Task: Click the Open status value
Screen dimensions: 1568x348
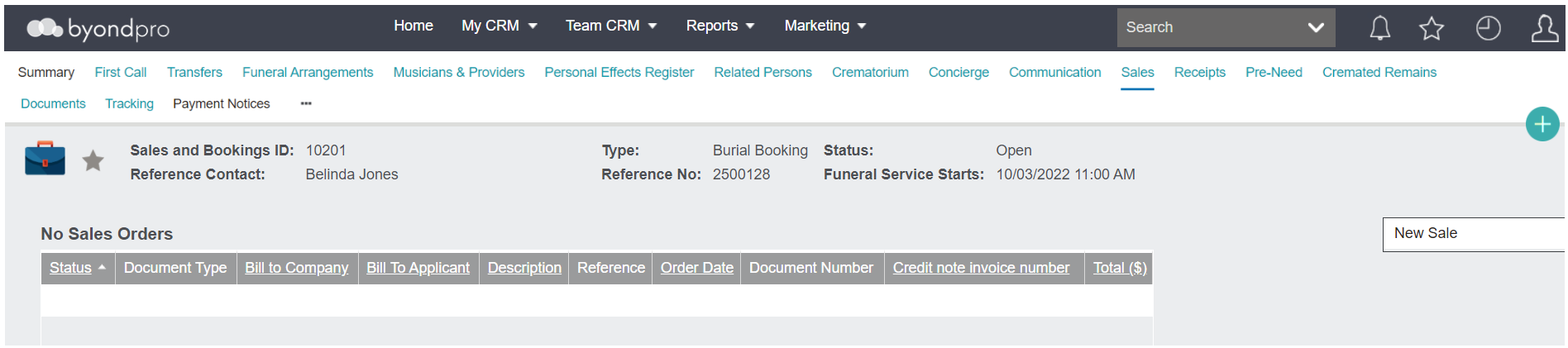Action: [1013, 150]
